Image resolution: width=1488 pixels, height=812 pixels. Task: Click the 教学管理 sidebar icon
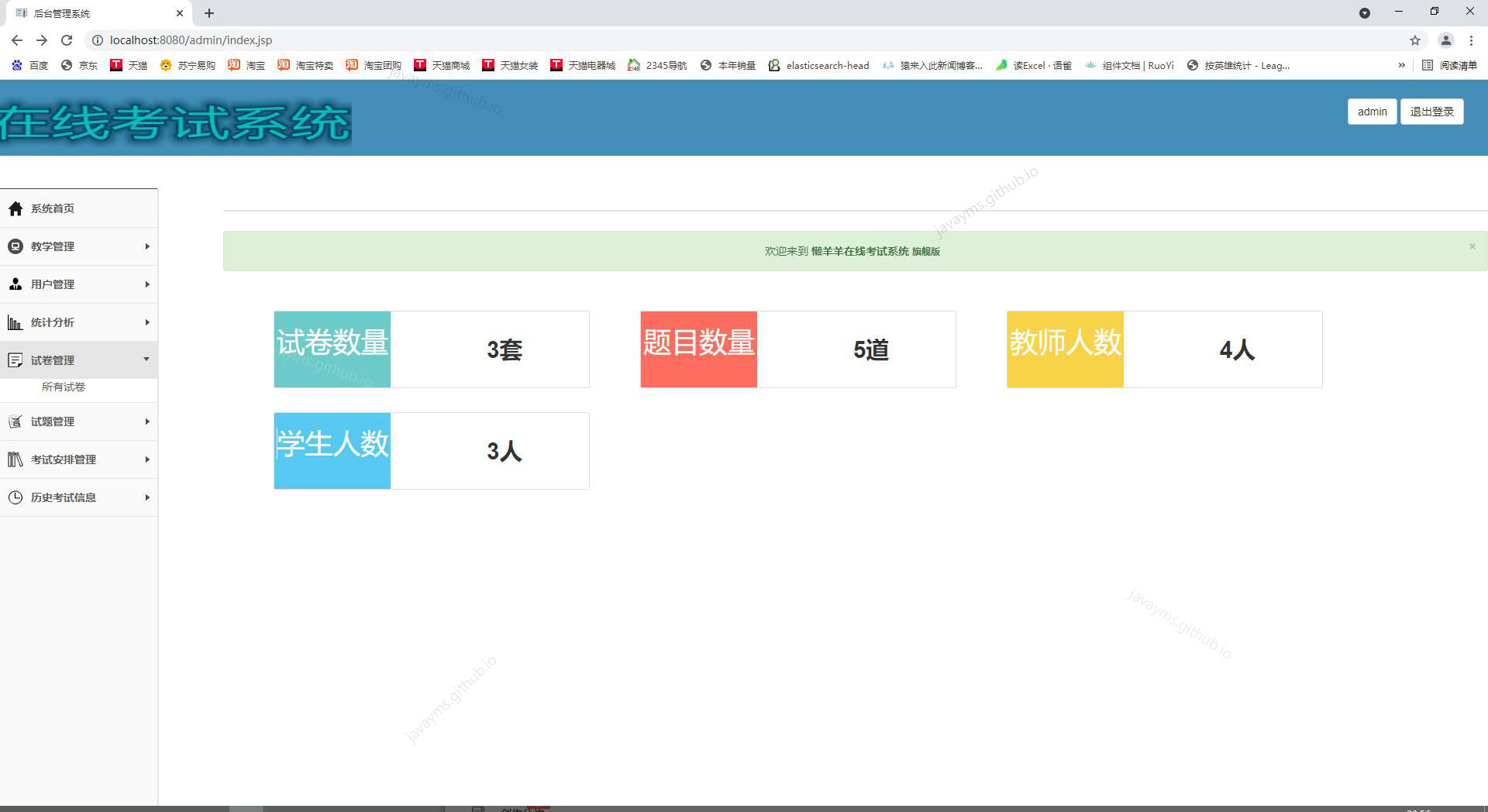coord(15,246)
